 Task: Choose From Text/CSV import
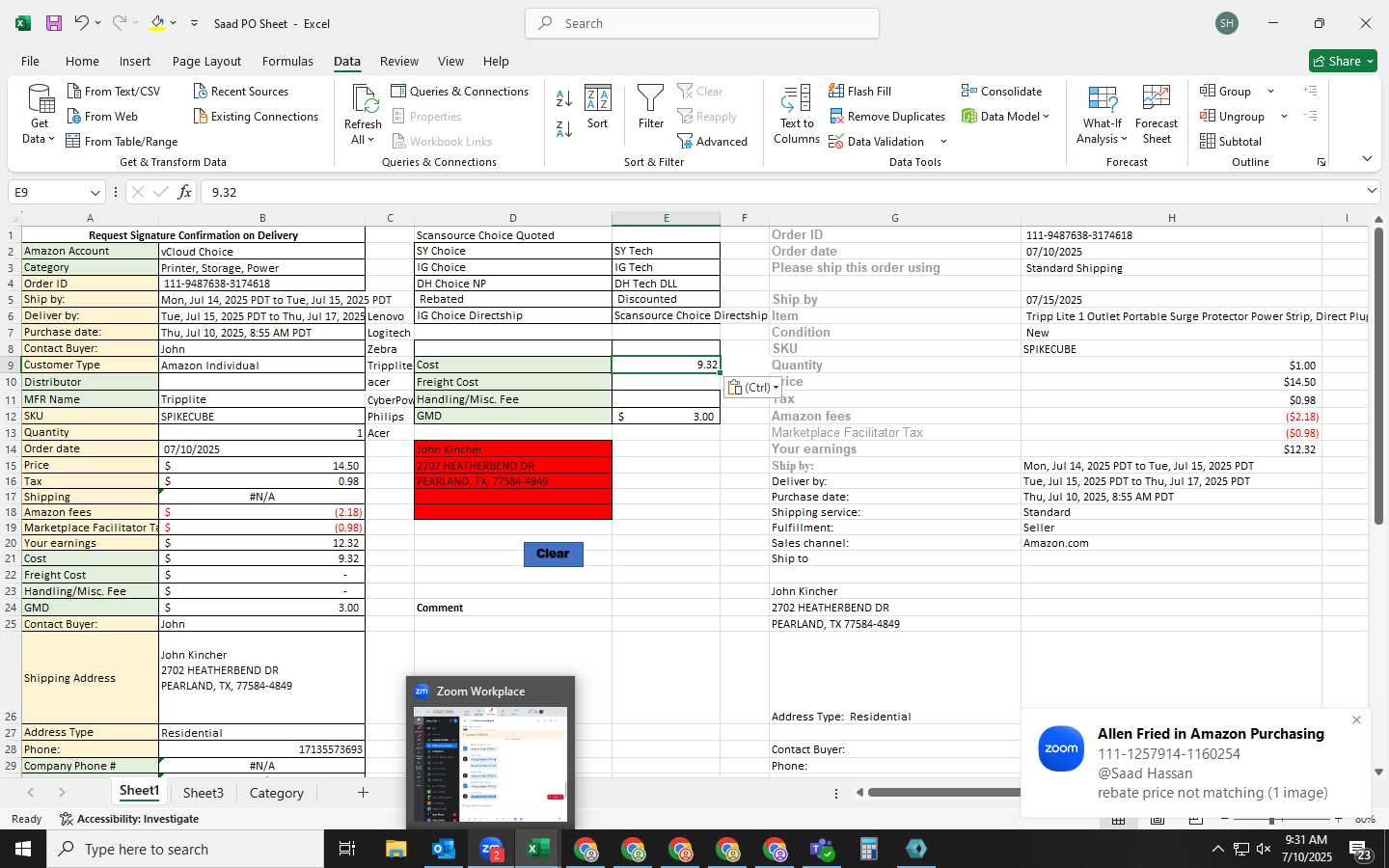tap(114, 92)
